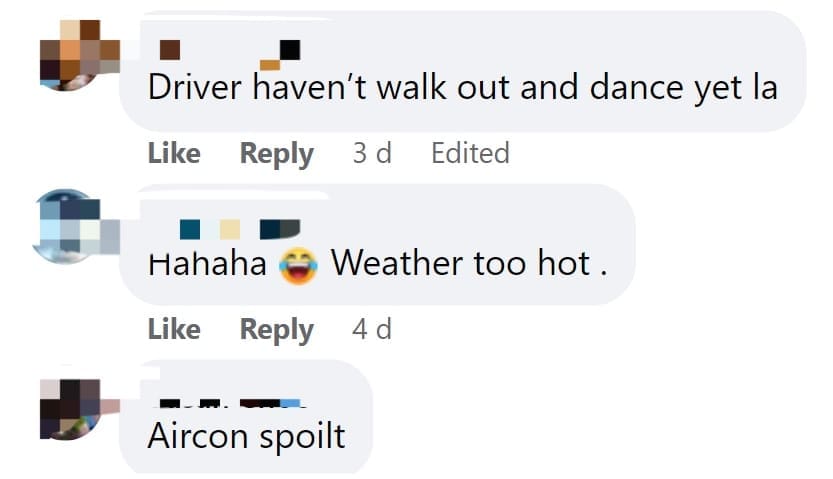
Task: Open the profile picture beside the 'Driver haven't walk out' comment
Action: 80,55
